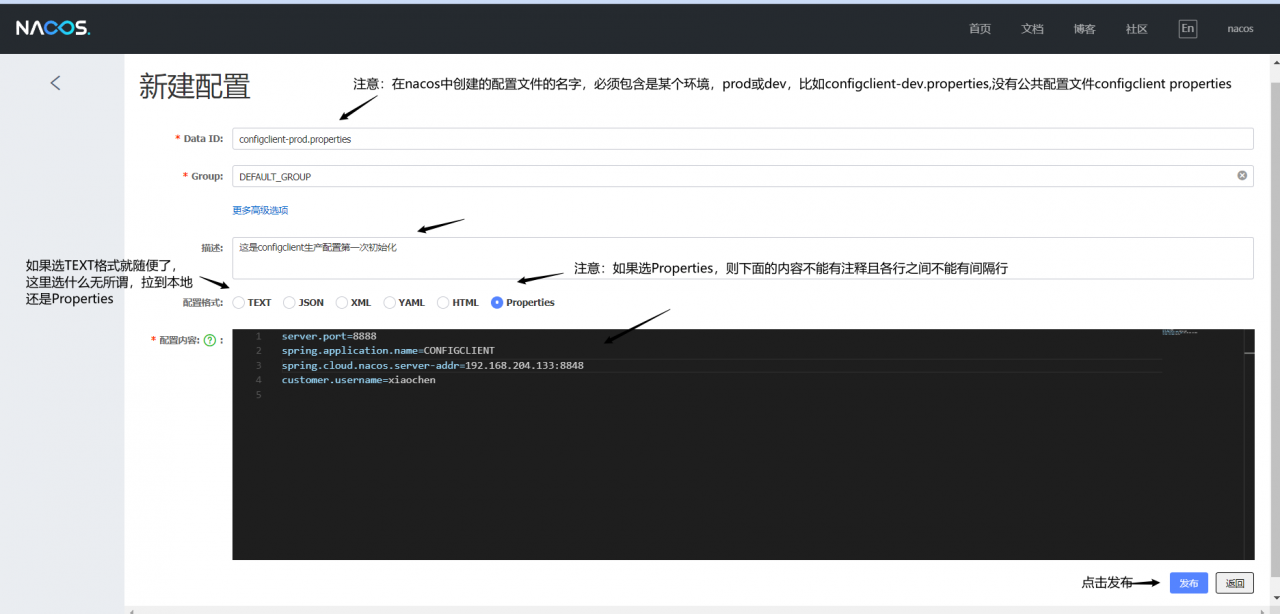Select the JSON configuration format

288,301
